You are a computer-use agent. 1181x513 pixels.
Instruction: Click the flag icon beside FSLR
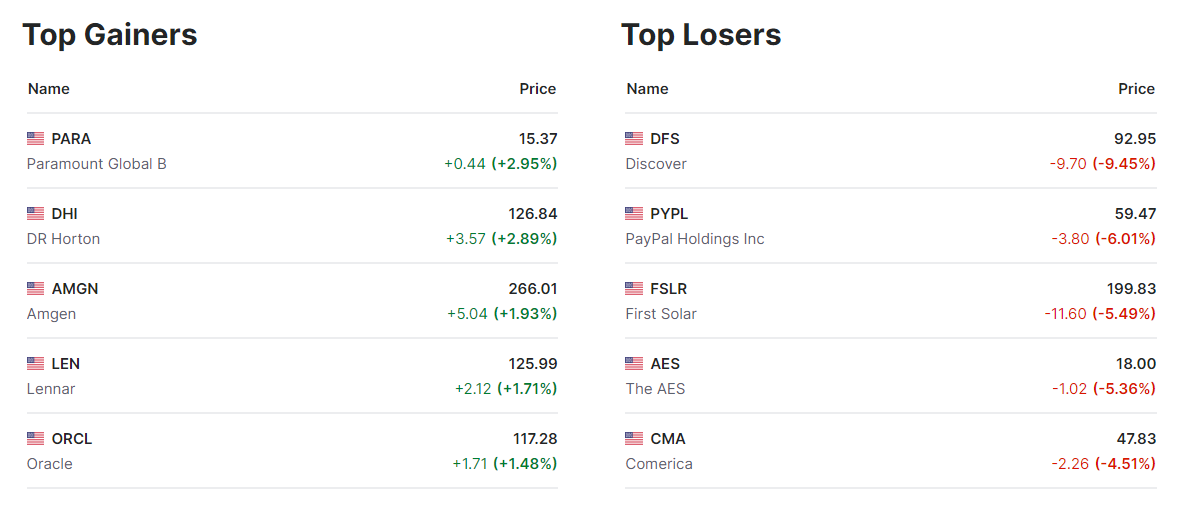point(634,289)
